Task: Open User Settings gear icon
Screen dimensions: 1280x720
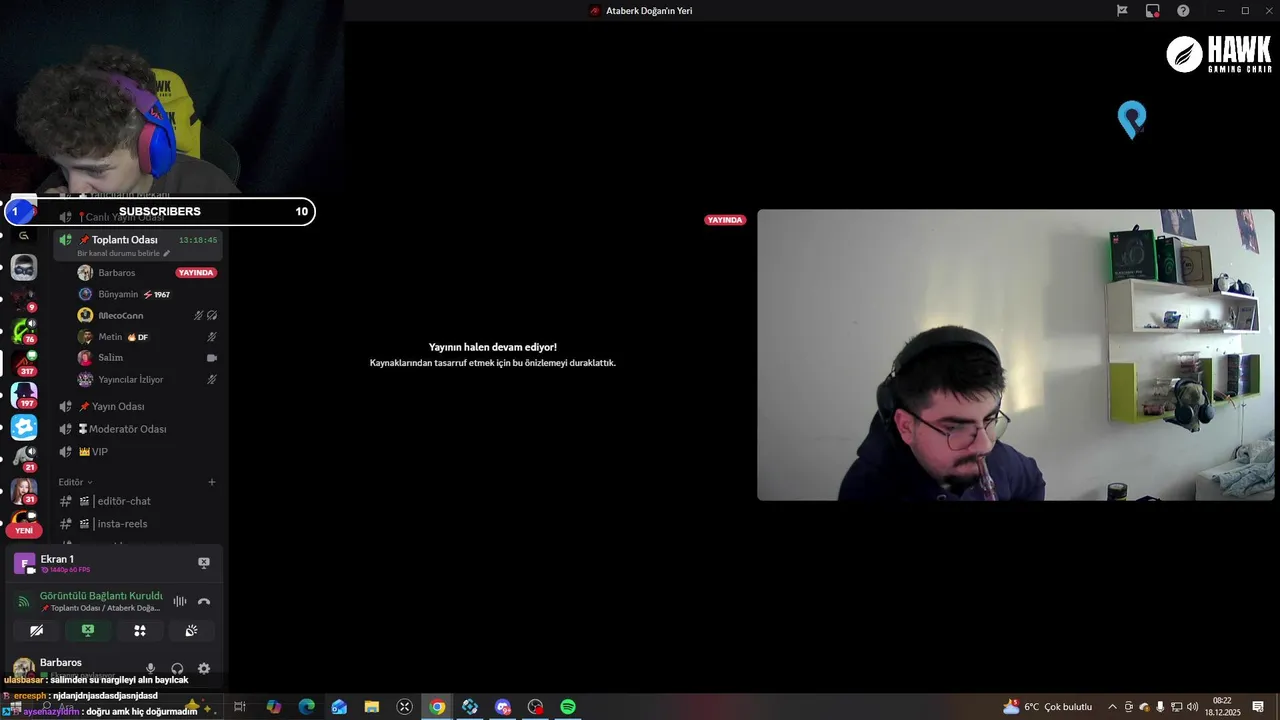Action: (x=204, y=668)
